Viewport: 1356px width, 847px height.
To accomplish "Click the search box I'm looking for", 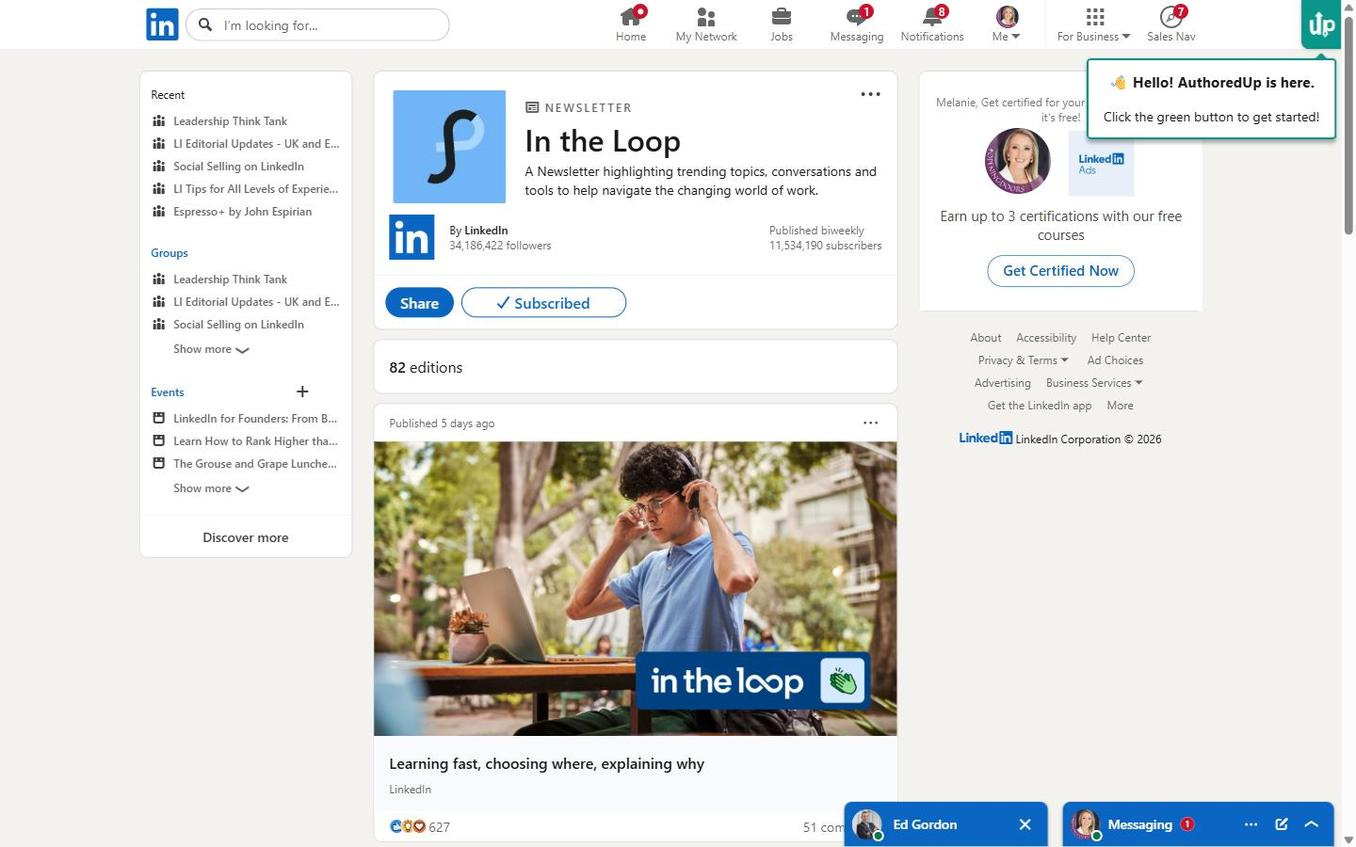I will pos(318,25).
